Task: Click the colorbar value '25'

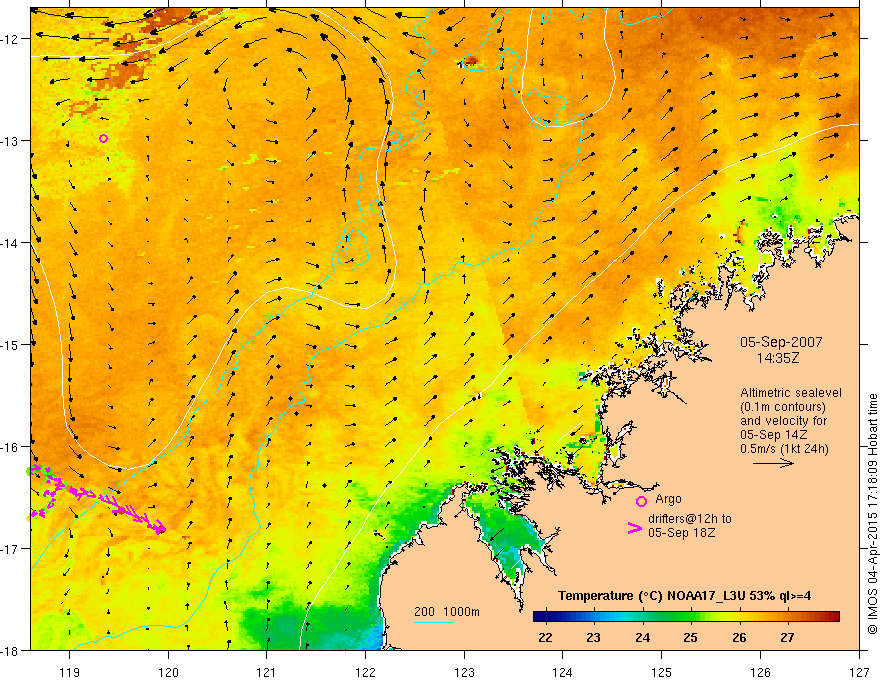Action: pyautogui.click(x=690, y=637)
